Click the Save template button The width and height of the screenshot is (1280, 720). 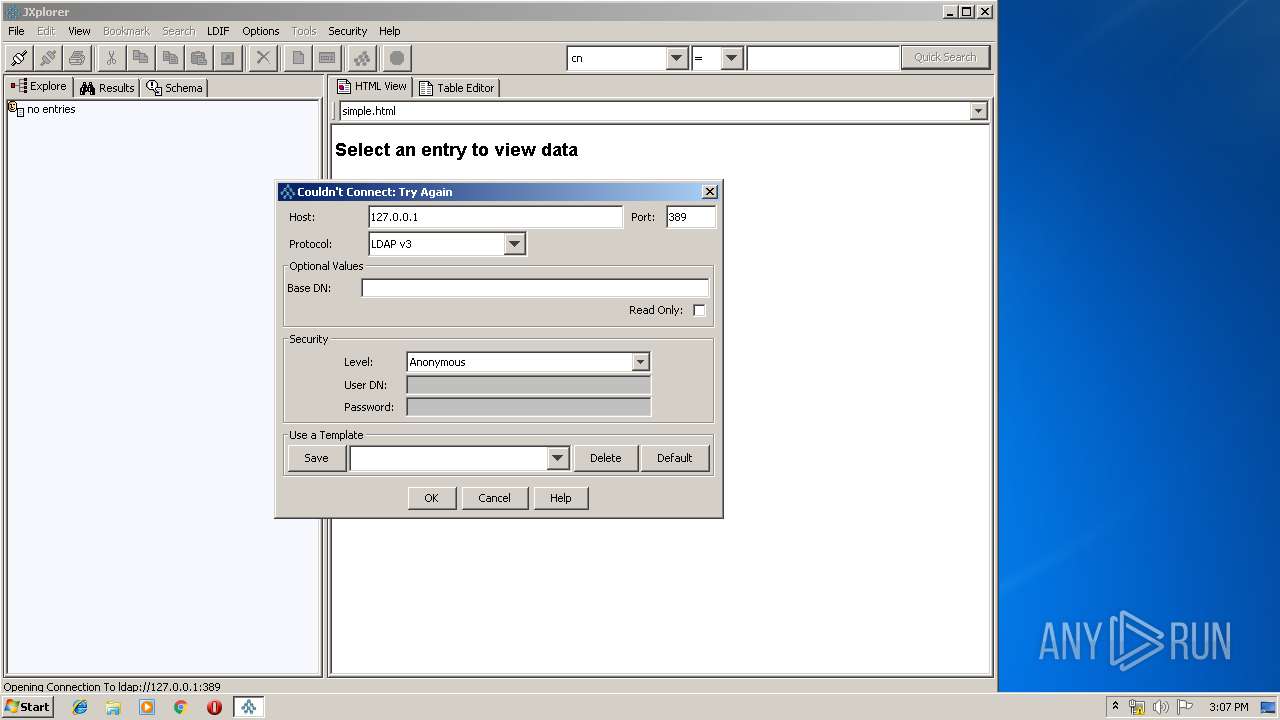[x=316, y=458]
